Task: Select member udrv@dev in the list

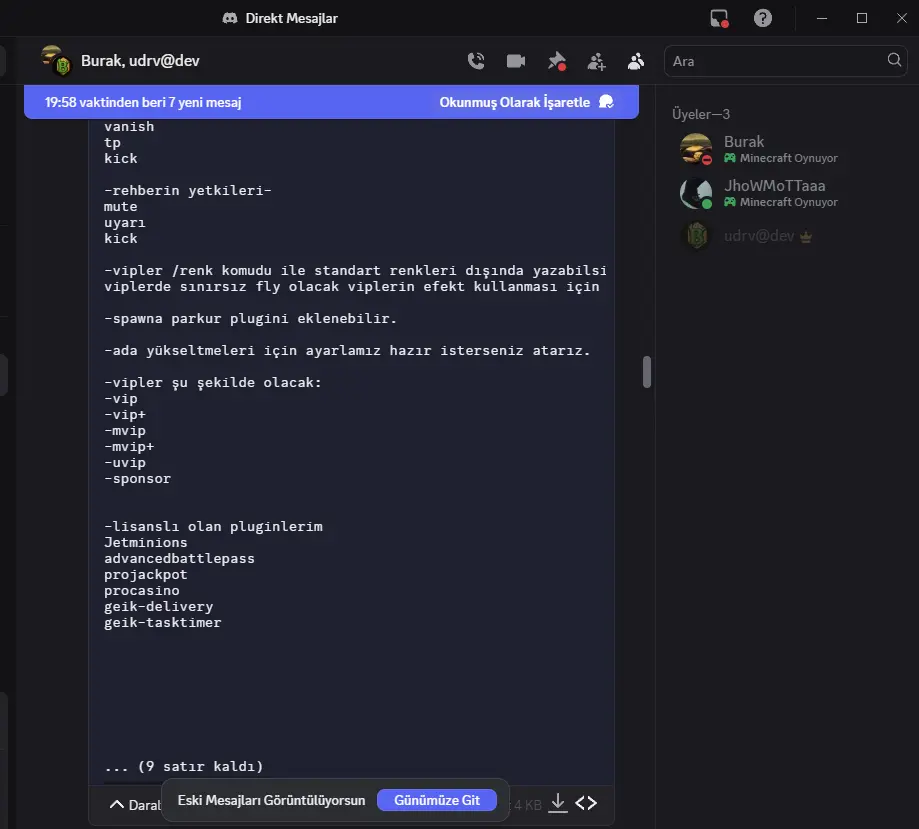Action: (x=784, y=236)
